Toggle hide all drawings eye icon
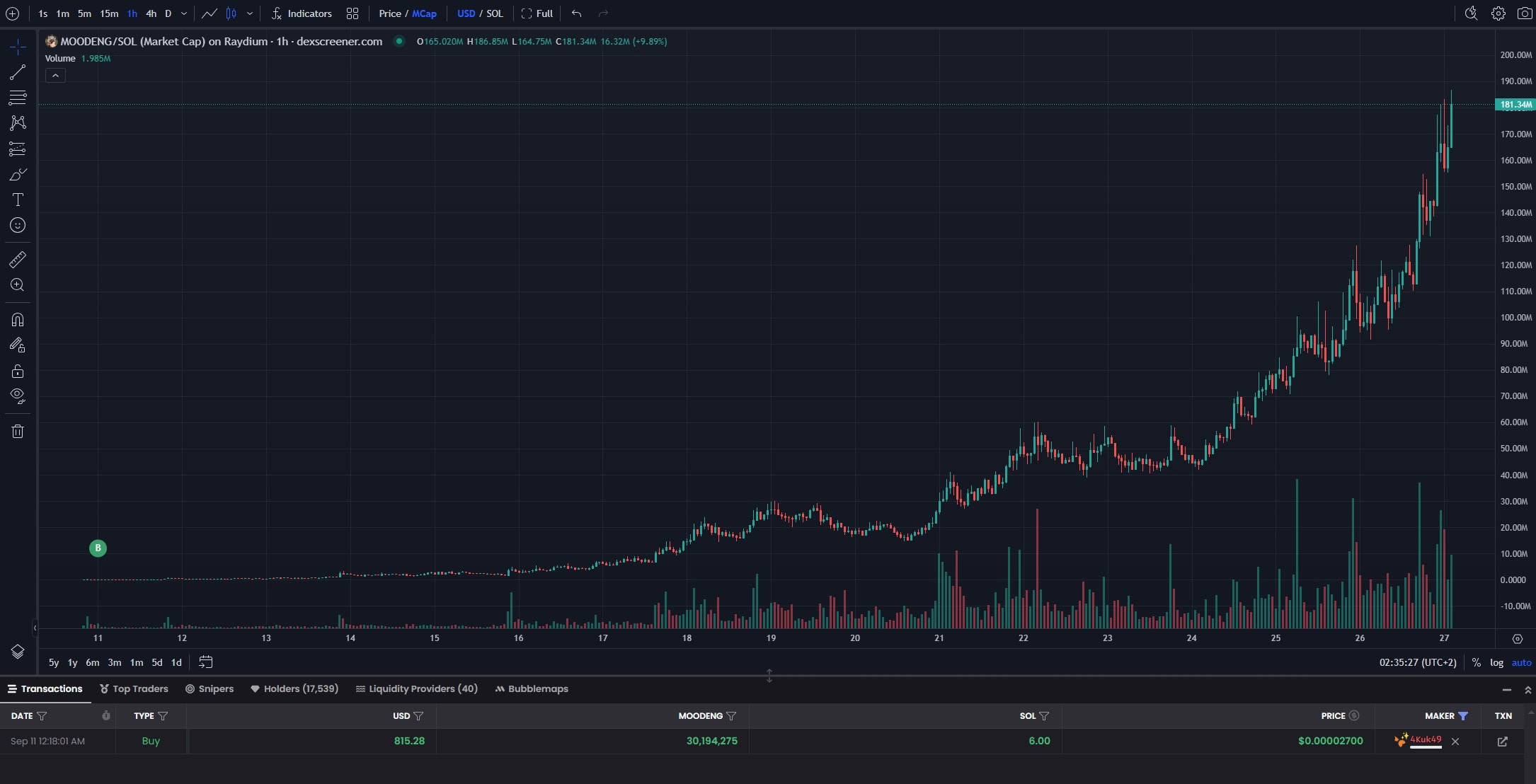 (x=18, y=395)
